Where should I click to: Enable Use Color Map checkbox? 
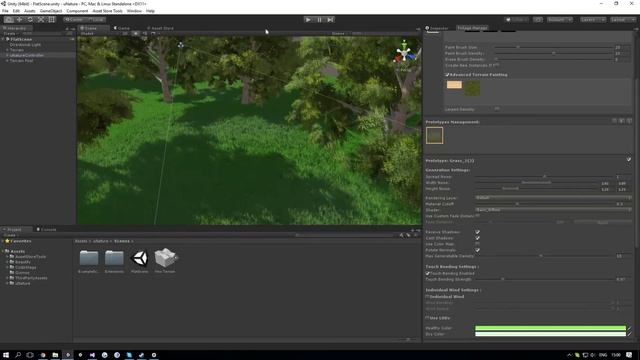(477, 244)
